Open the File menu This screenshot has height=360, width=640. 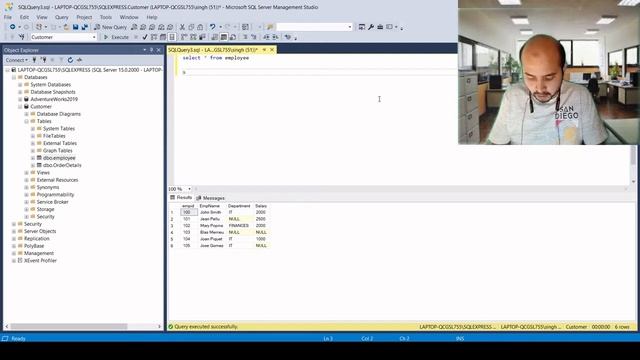click(x=8, y=17)
